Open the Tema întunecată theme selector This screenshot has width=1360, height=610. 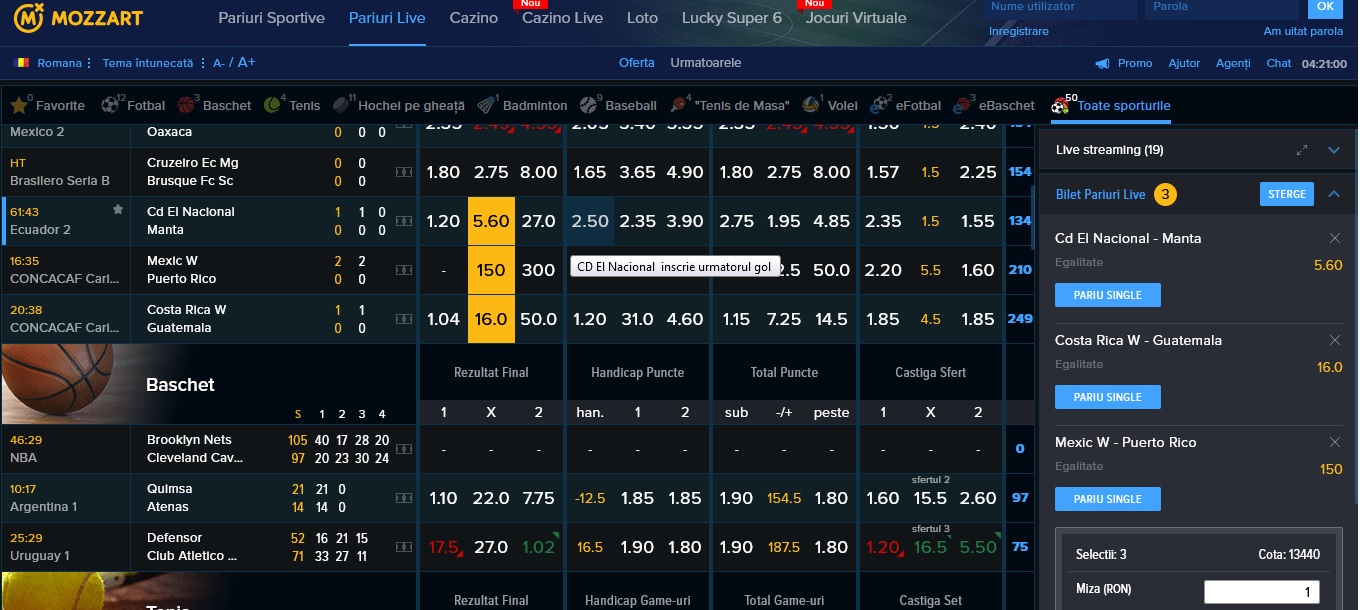point(152,63)
